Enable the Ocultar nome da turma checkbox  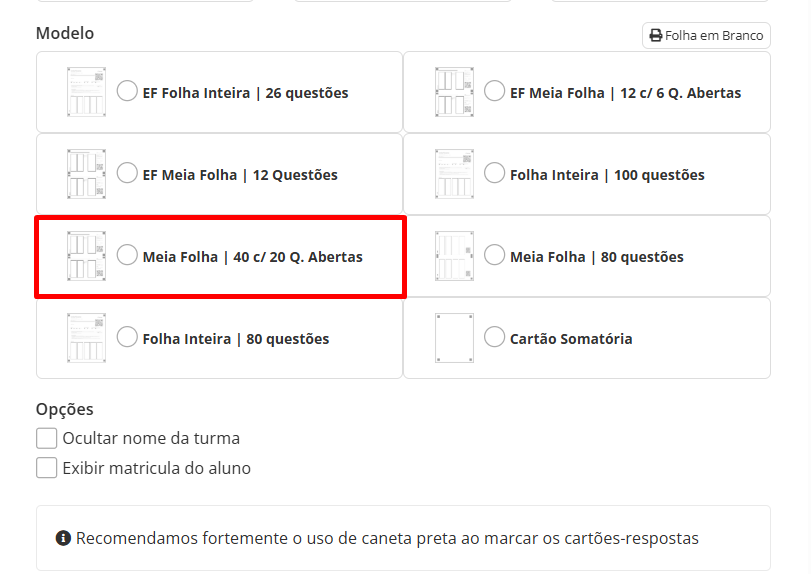point(47,438)
